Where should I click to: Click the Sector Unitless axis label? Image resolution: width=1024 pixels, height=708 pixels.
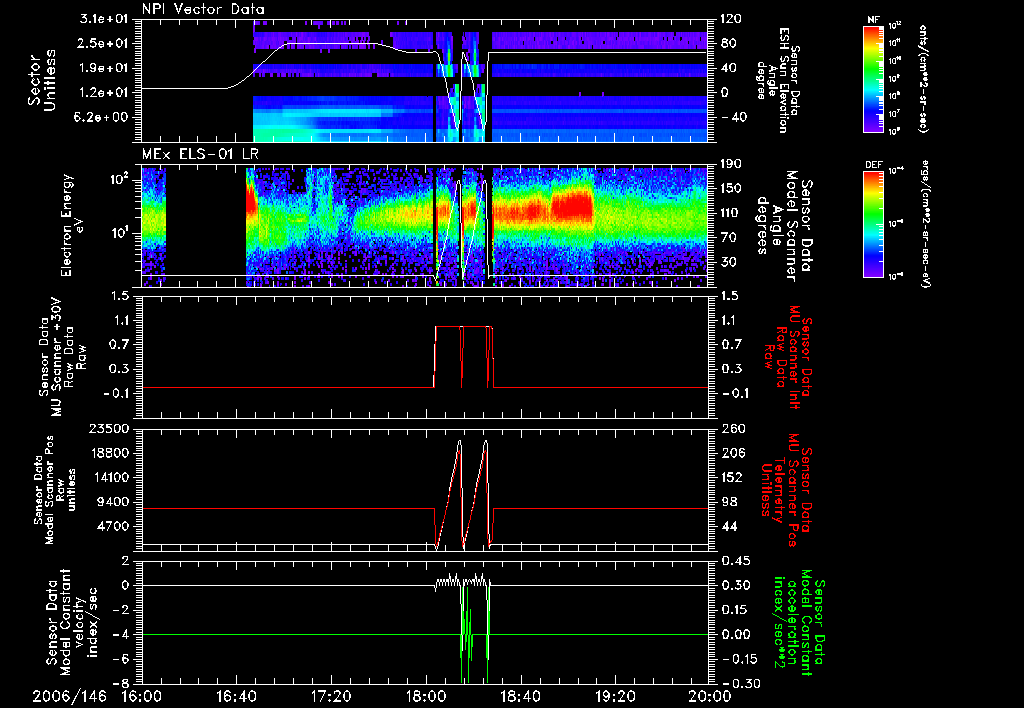[x=42, y=80]
